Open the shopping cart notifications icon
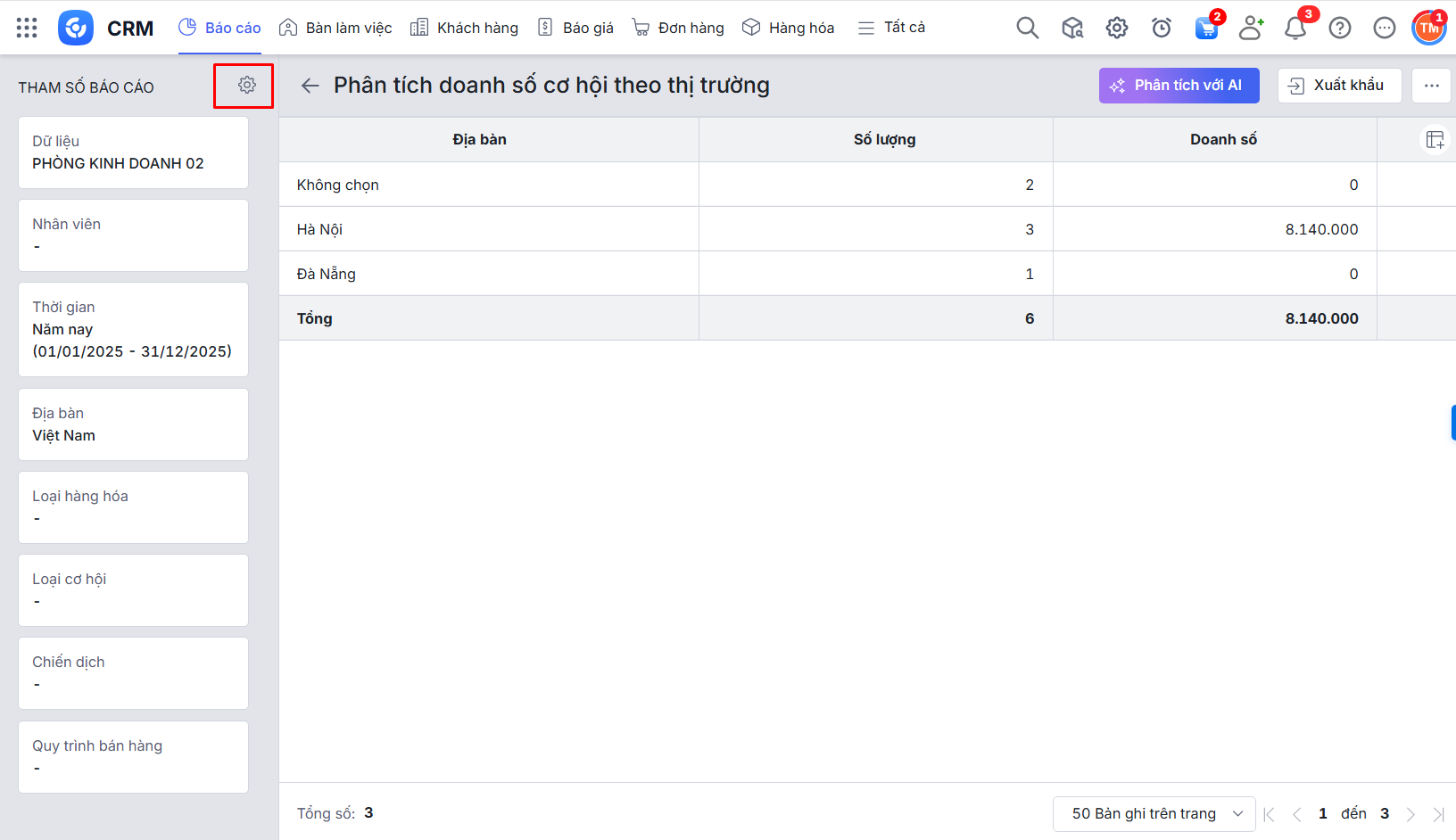The height and width of the screenshot is (840, 1456). 1206,28
